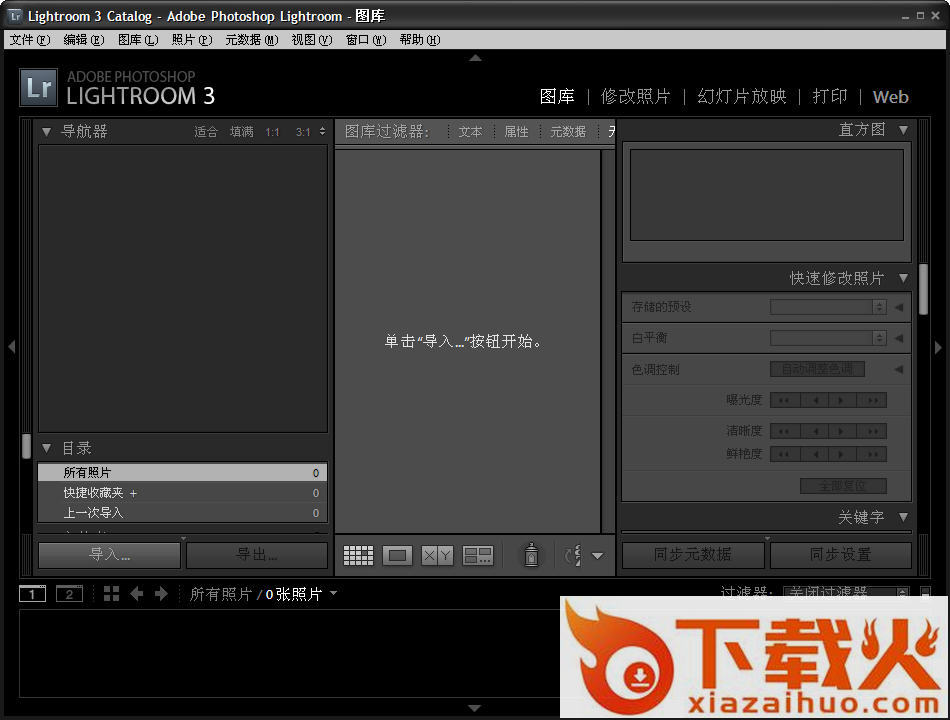This screenshot has width=950, height=720.
Task: Decrease 鲜艳度 by small step (single left arrow)
Action: click(x=814, y=454)
